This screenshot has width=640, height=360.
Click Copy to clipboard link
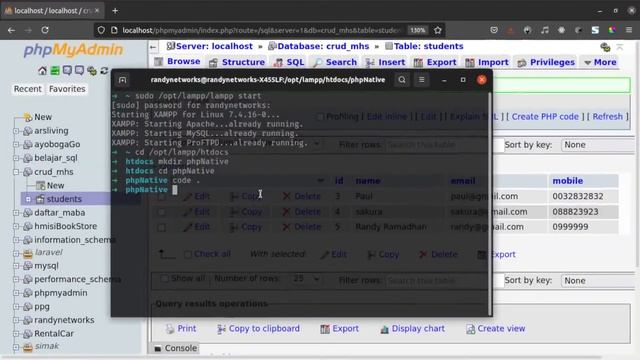[x=264, y=329]
